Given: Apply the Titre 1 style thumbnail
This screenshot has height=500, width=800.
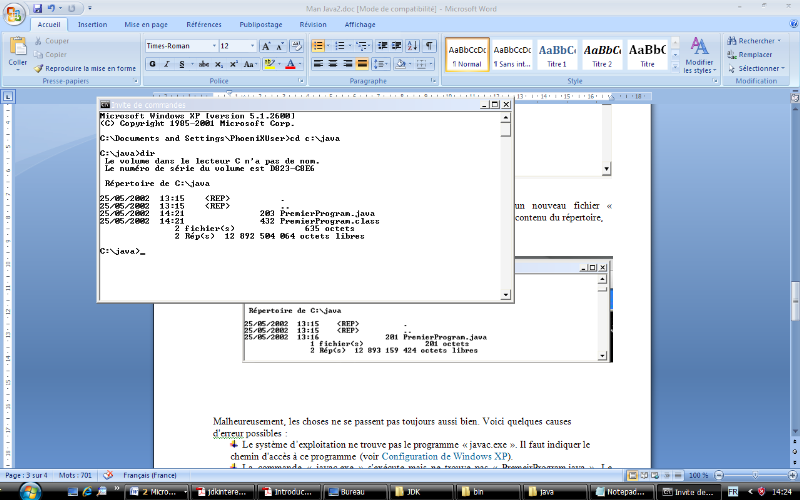Looking at the screenshot, I should (x=557, y=54).
